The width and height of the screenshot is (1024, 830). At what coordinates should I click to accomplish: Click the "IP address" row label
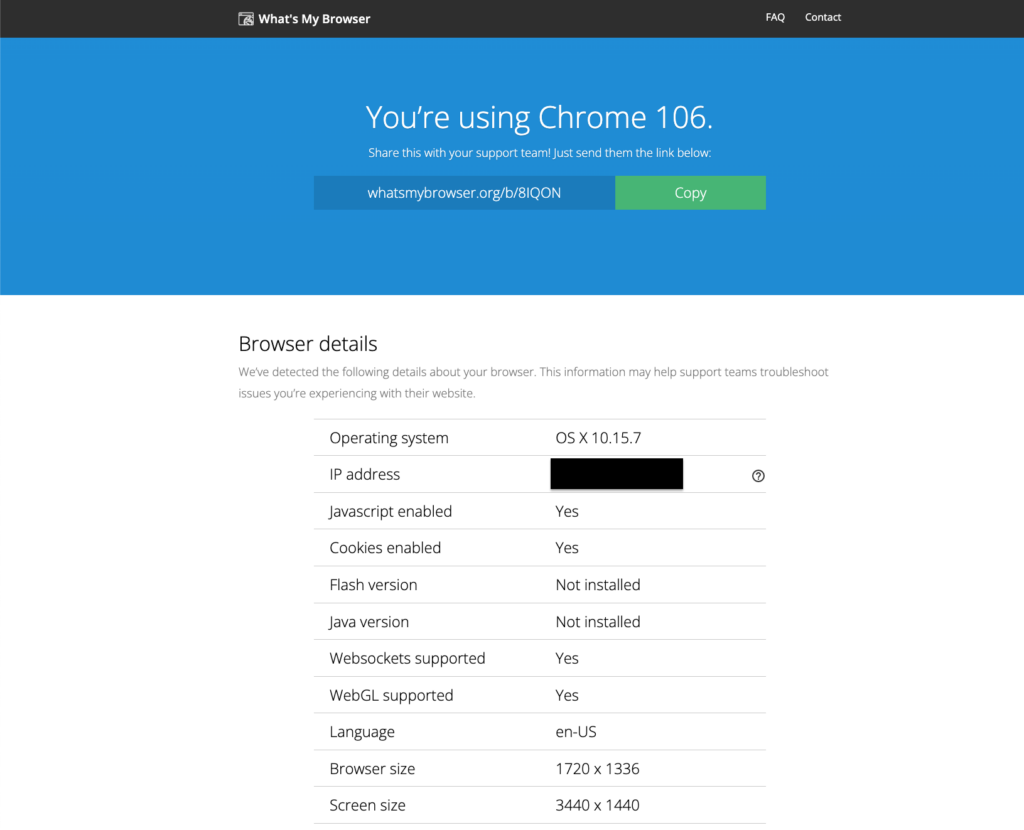(x=364, y=475)
